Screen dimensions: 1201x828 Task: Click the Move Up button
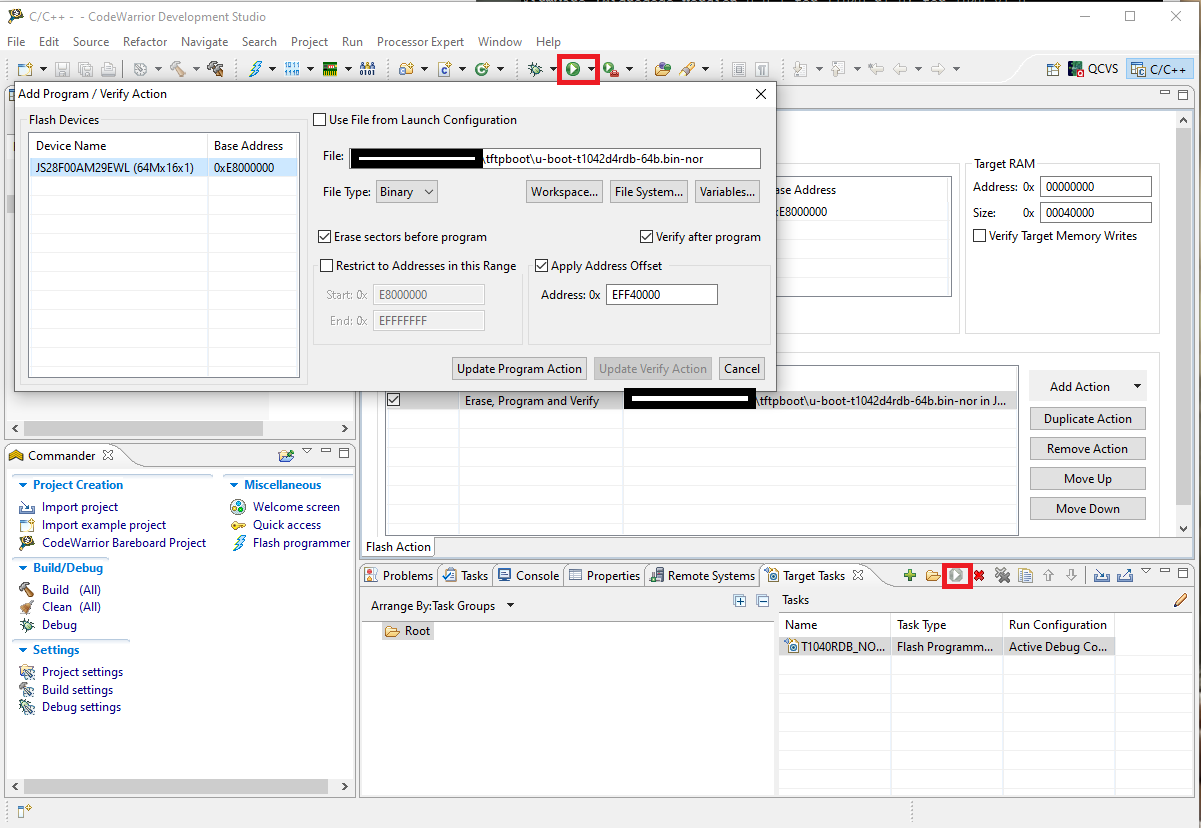[1087, 479]
